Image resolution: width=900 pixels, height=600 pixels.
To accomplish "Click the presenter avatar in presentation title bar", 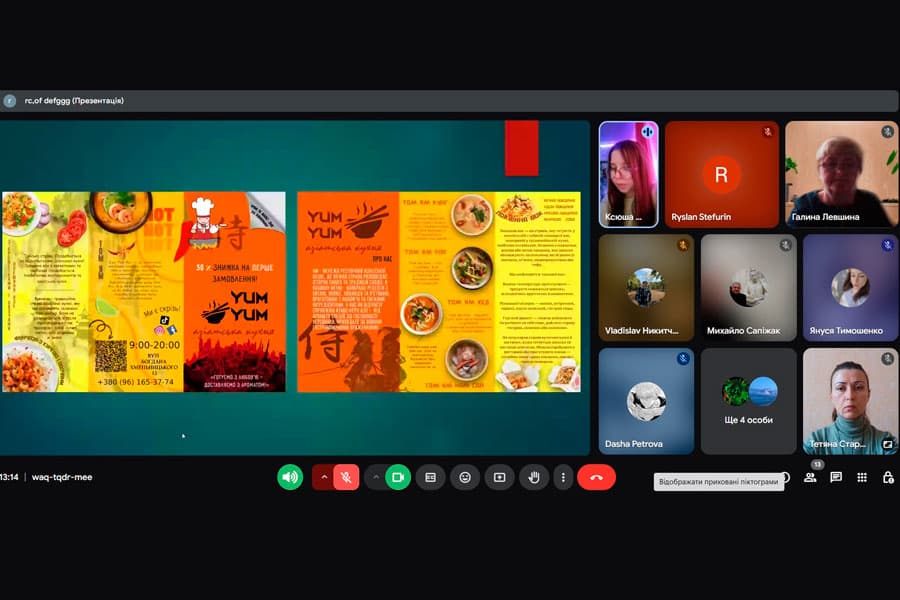I will coord(10,101).
